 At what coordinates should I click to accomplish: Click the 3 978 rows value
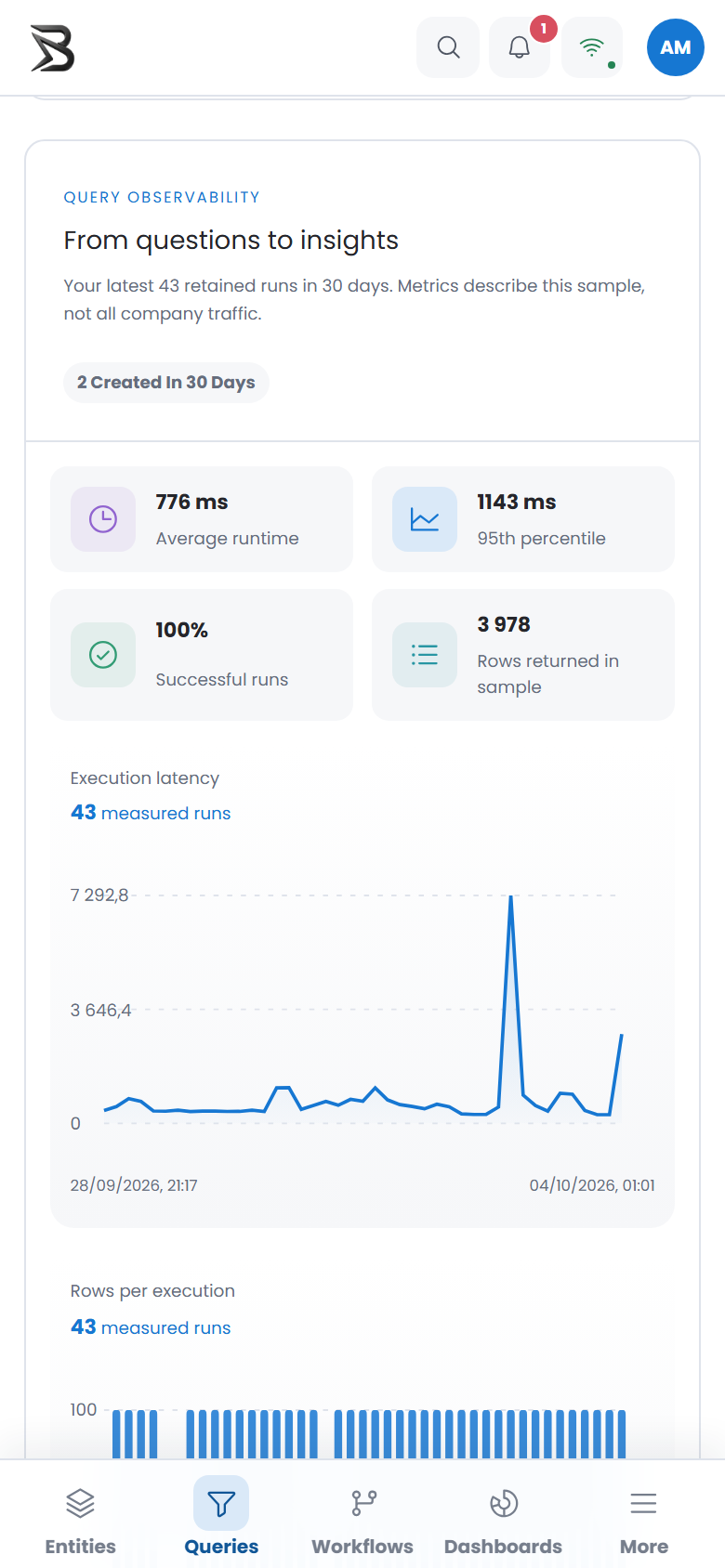pos(504,624)
